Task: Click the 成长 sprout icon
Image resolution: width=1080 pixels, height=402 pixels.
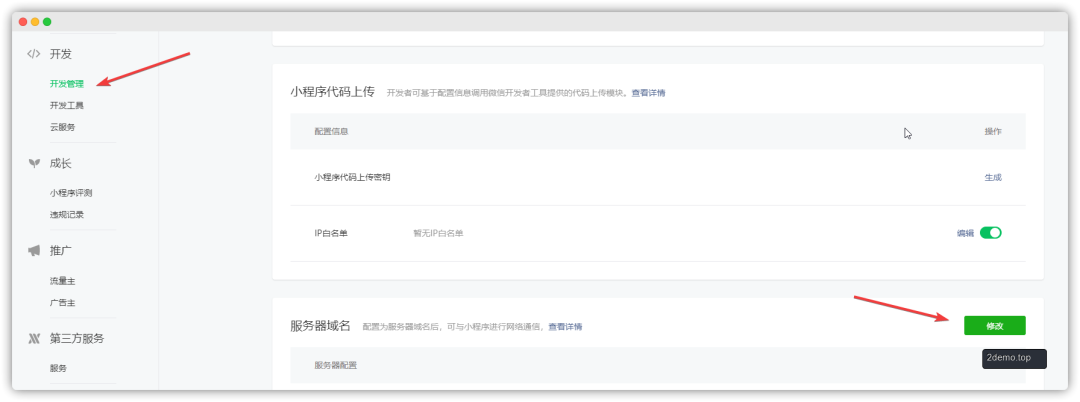Action: pyautogui.click(x=33, y=163)
